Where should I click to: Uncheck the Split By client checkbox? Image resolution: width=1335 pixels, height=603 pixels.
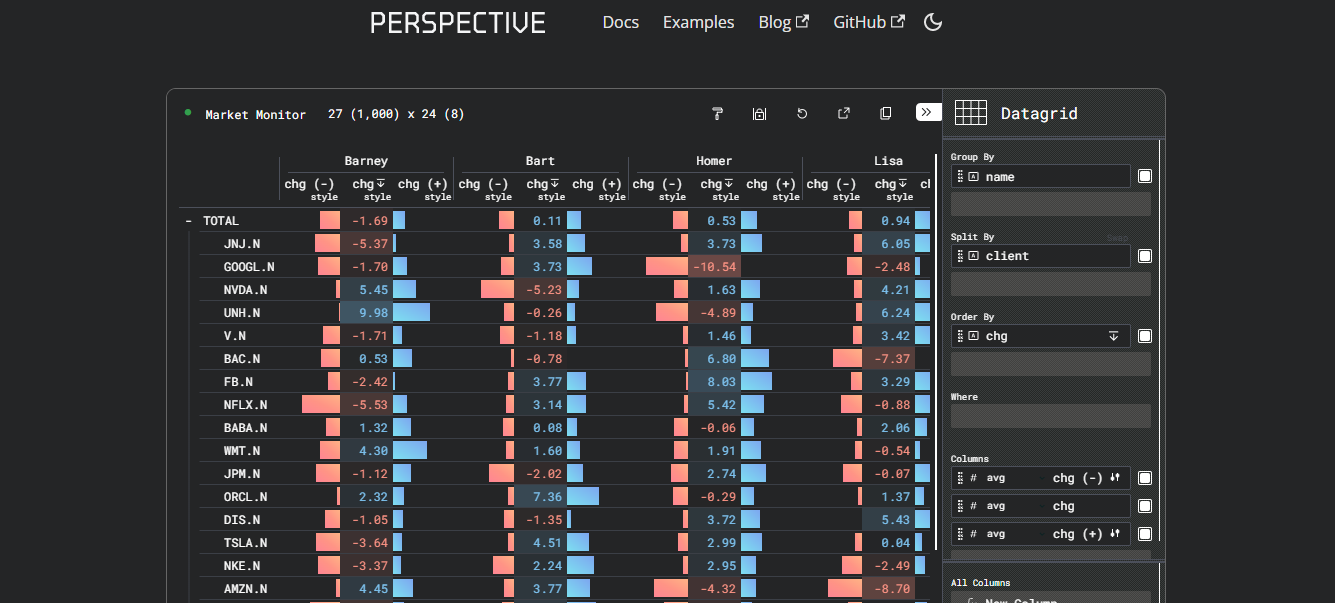point(1145,256)
